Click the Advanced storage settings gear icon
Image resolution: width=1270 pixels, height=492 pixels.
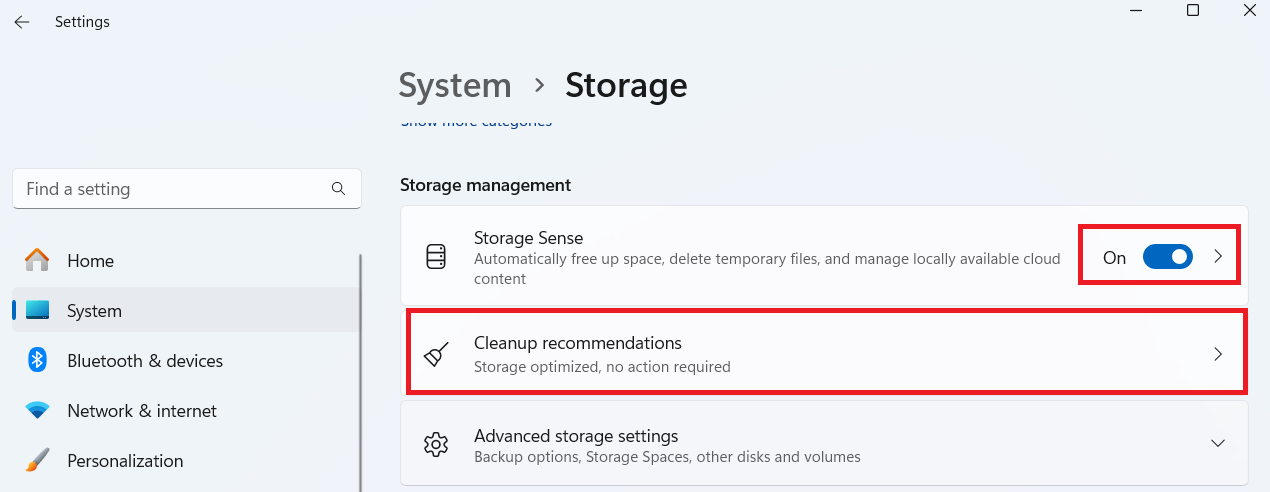coord(436,445)
